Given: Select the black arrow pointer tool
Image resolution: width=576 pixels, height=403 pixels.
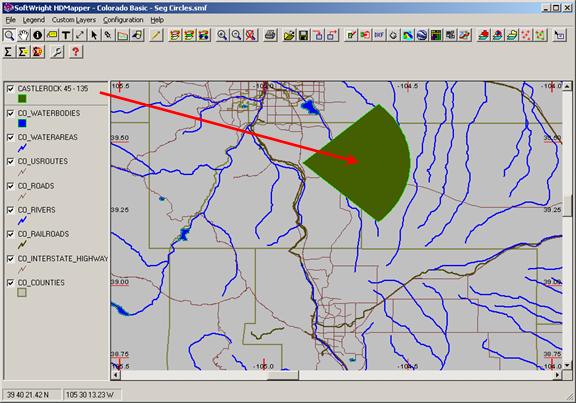Looking at the screenshot, I should coord(94,35).
